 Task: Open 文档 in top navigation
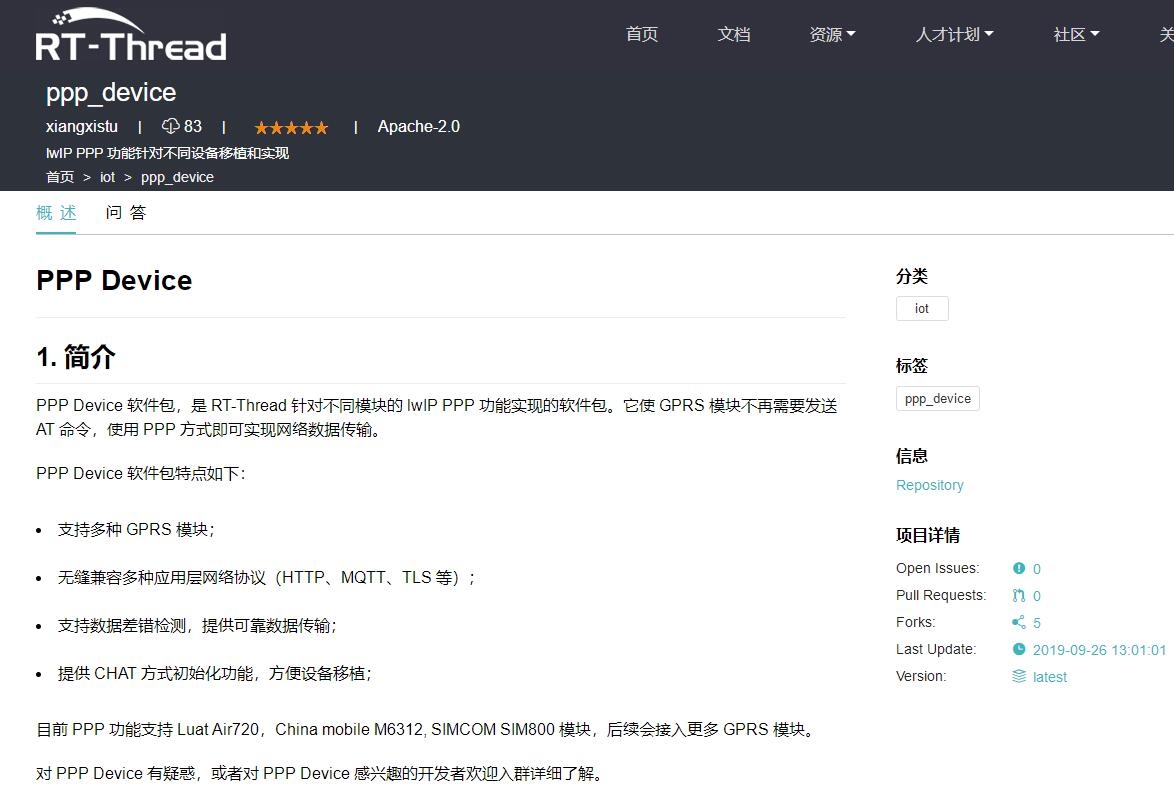[734, 34]
